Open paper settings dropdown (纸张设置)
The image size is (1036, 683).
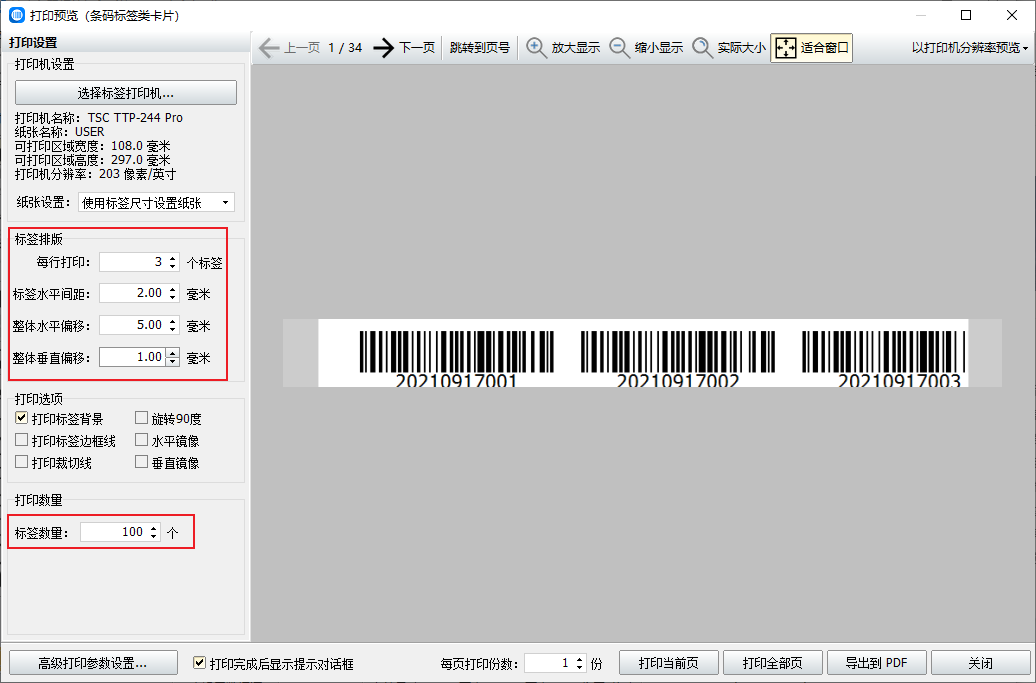click(156, 203)
